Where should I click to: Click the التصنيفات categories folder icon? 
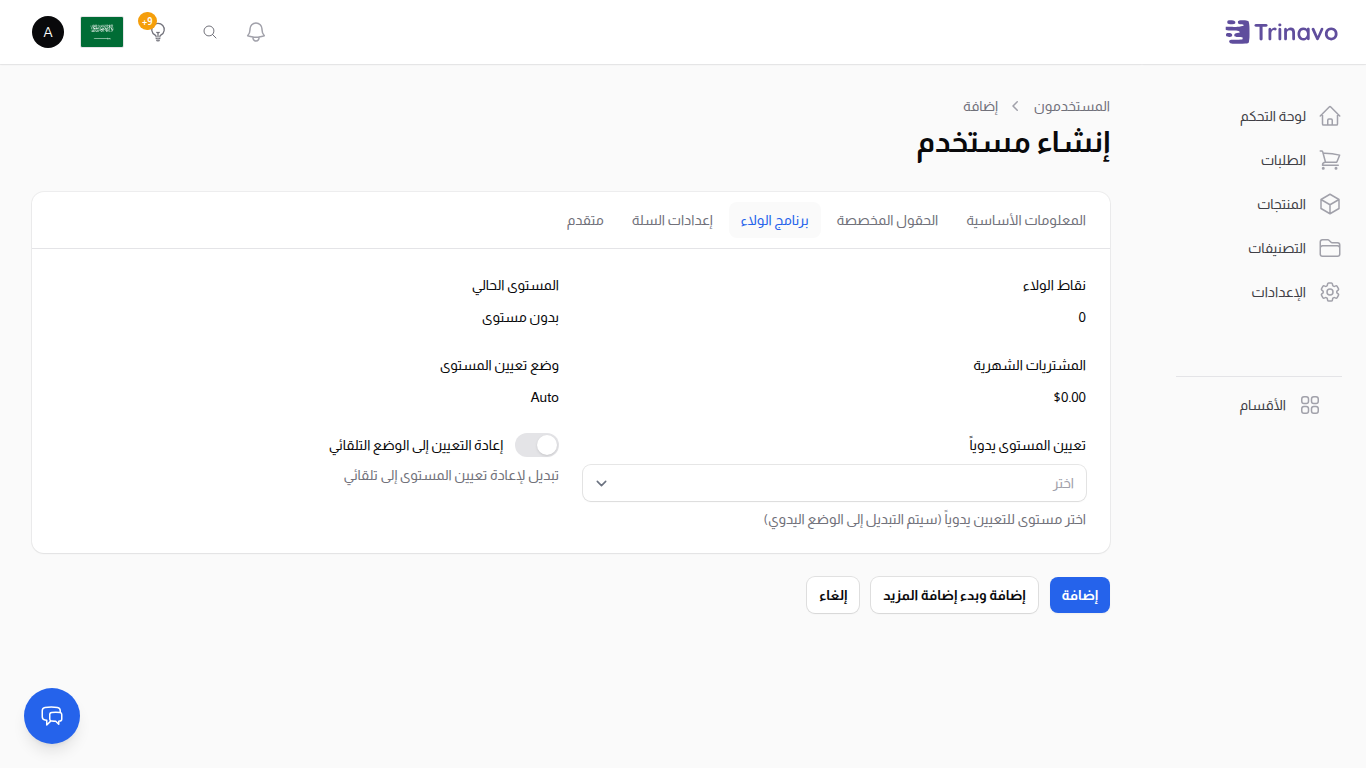pyautogui.click(x=1330, y=248)
